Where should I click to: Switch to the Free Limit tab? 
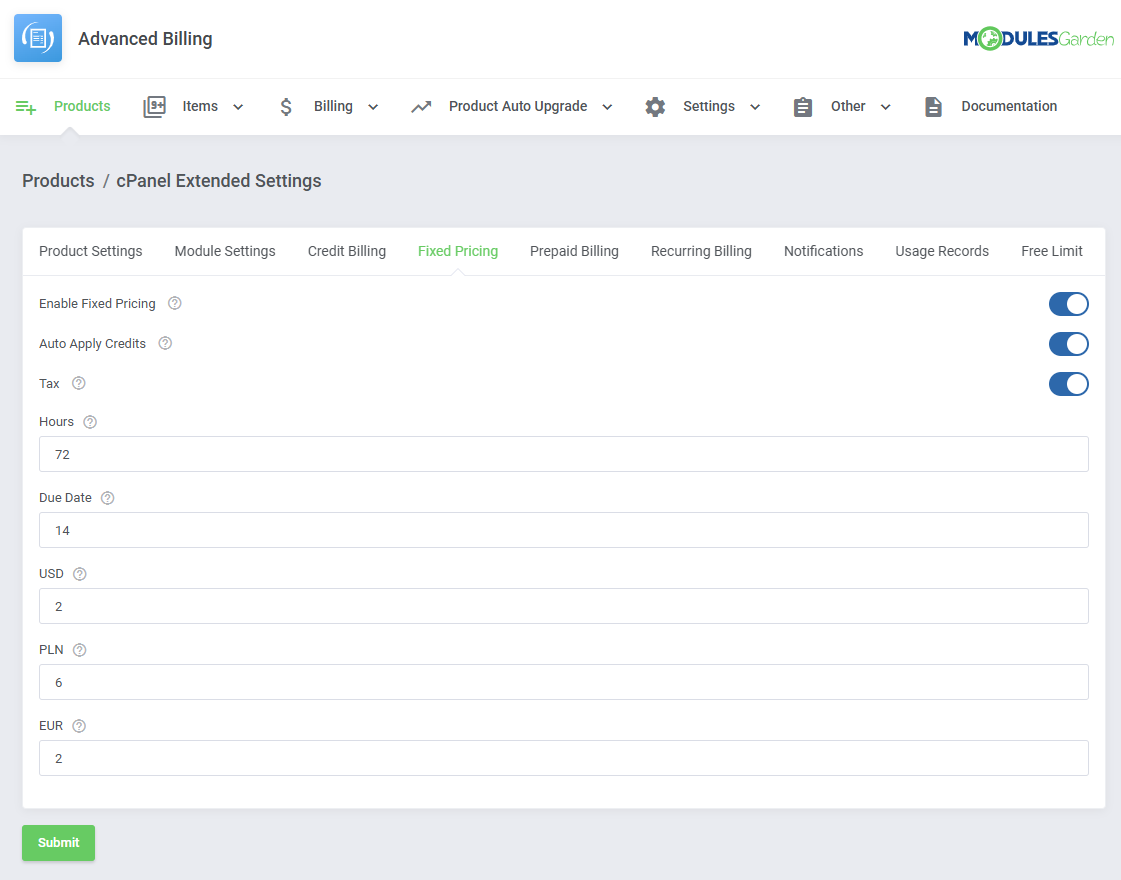[x=1052, y=251]
